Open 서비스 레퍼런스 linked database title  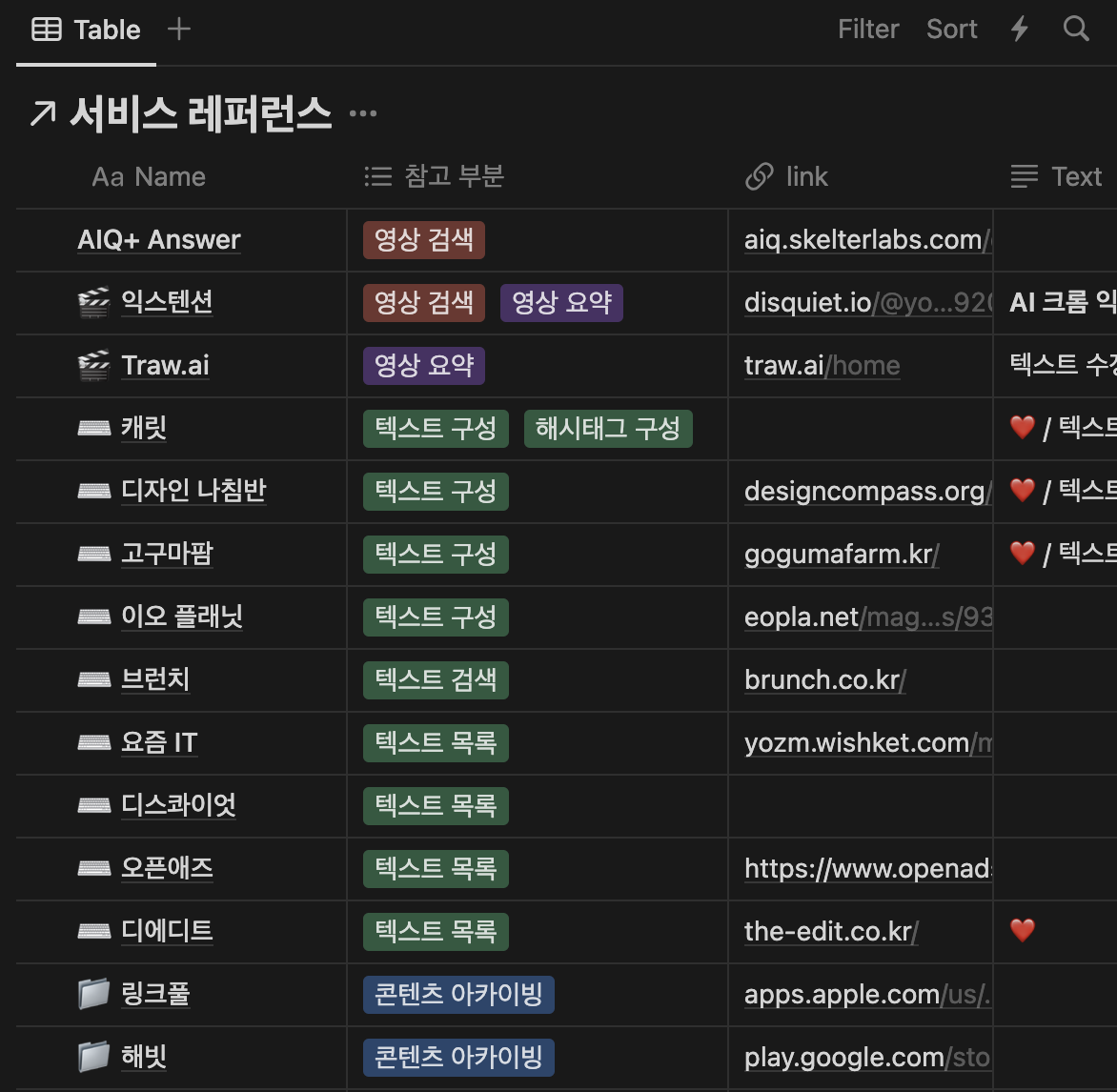(x=201, y=113)
